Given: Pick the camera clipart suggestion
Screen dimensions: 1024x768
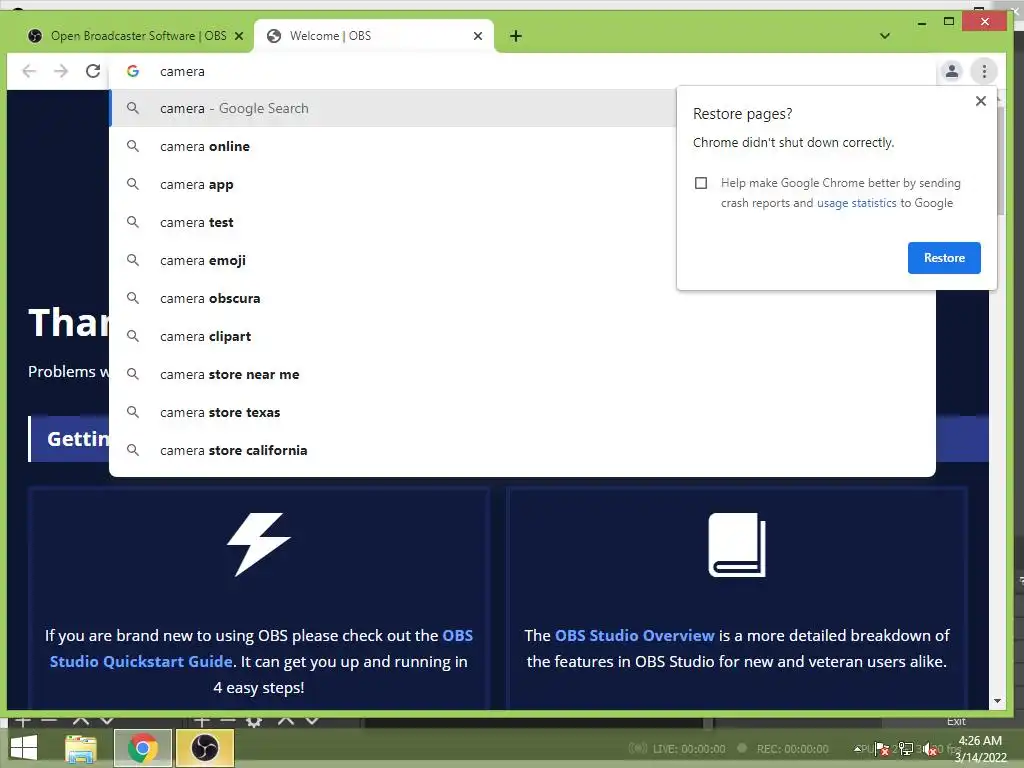Looking at the screenshot, I should [x=522, y=336].
